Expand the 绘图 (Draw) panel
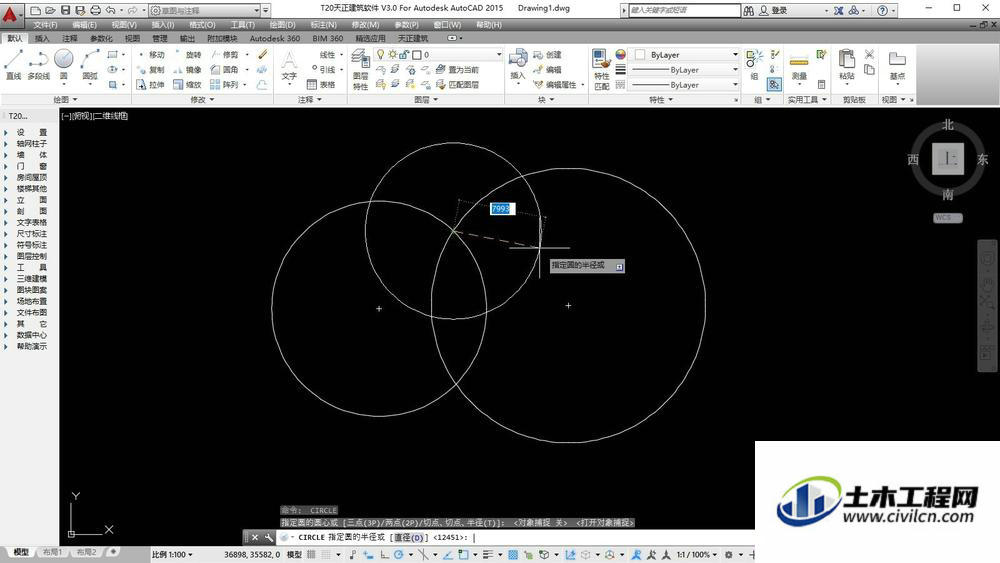Viewport: 1000px width, 563px height. coord(65,99)
